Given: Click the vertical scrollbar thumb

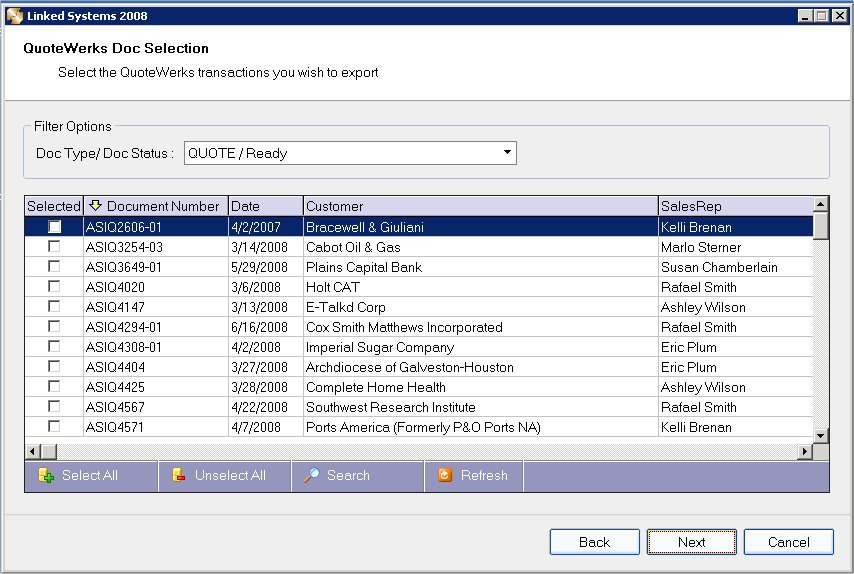Looking at the screenshot, I should (821, 225).
